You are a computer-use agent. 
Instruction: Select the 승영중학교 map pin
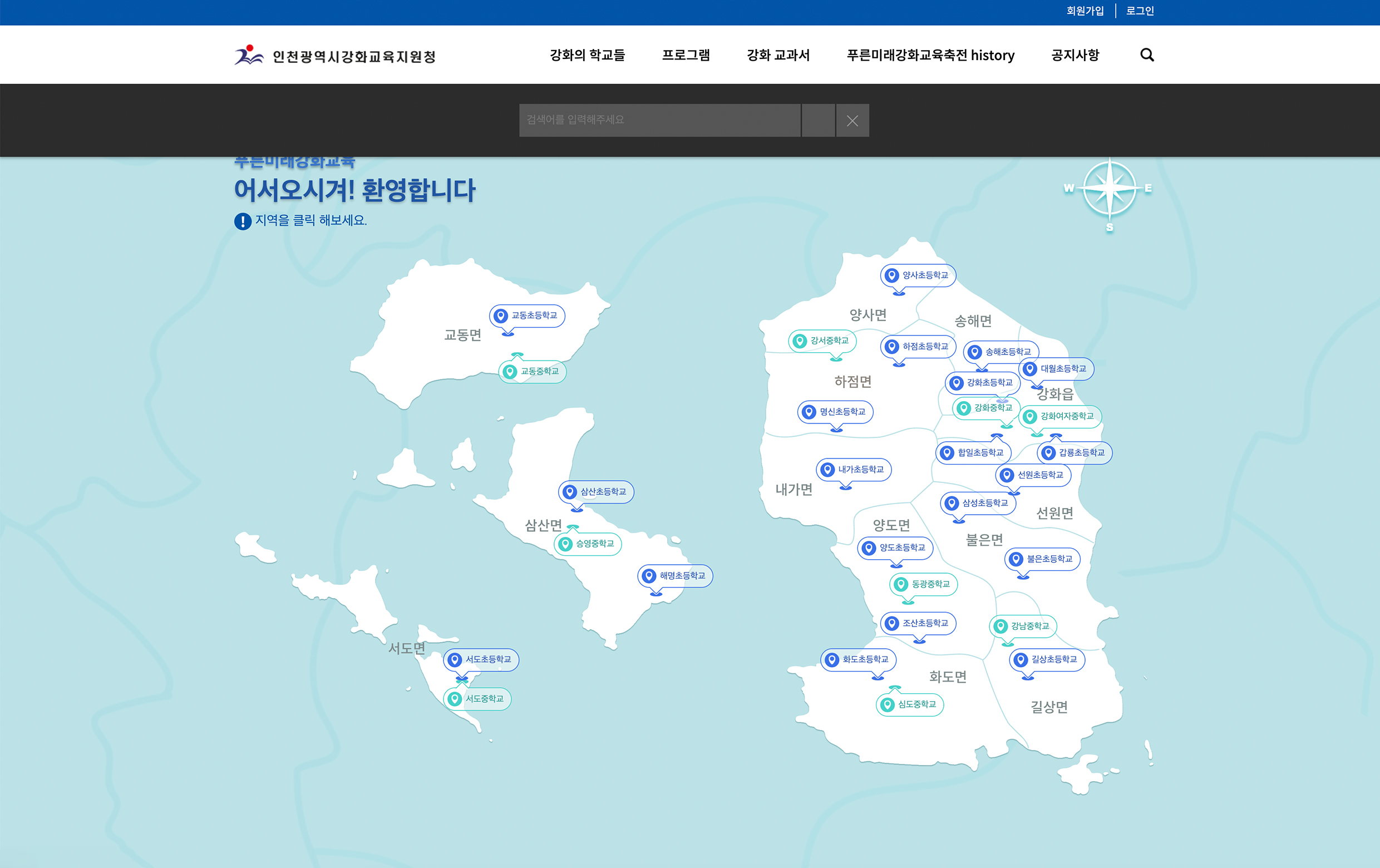(588, 544)
